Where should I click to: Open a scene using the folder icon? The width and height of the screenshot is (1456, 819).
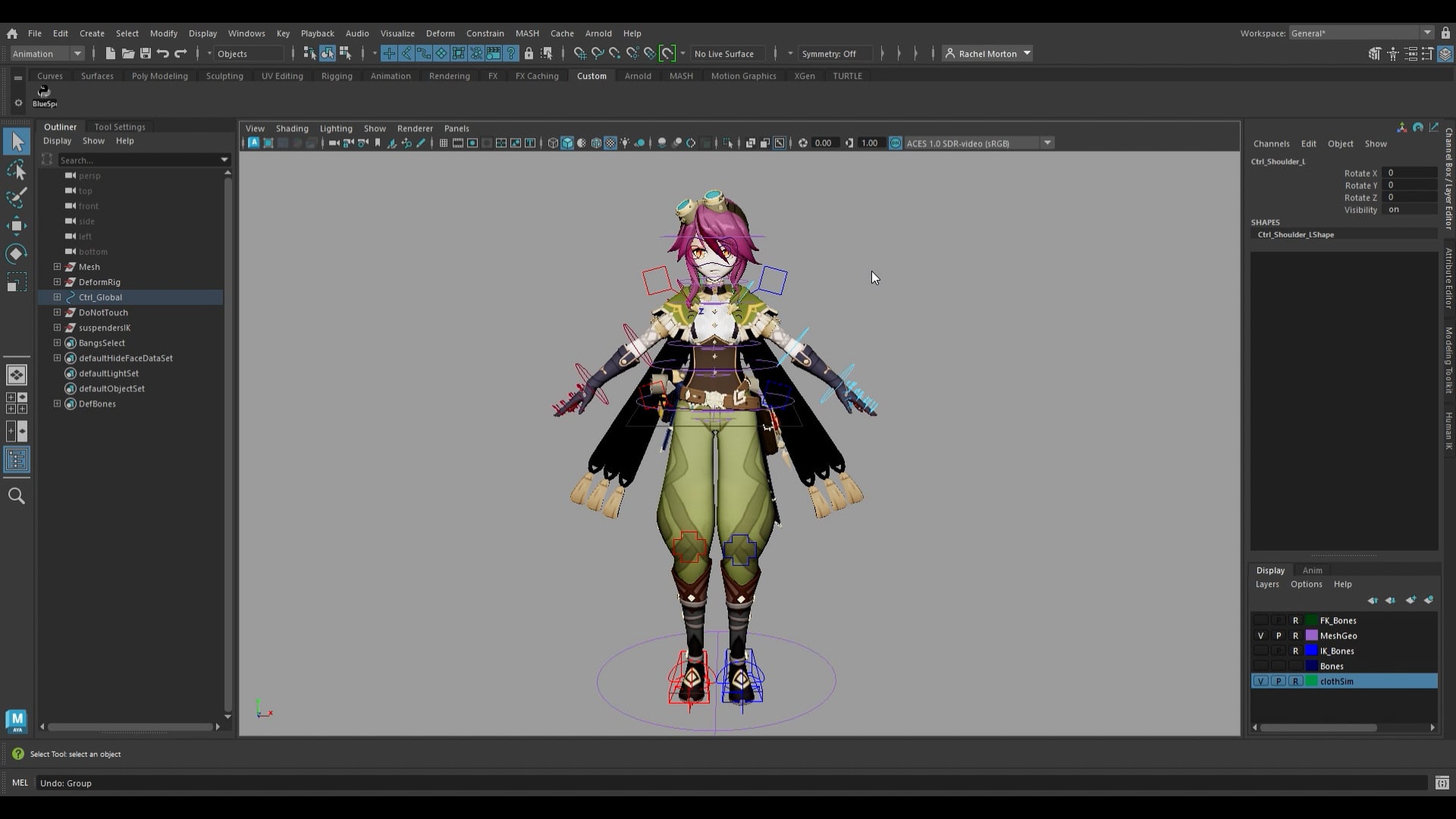pos(127,53)
